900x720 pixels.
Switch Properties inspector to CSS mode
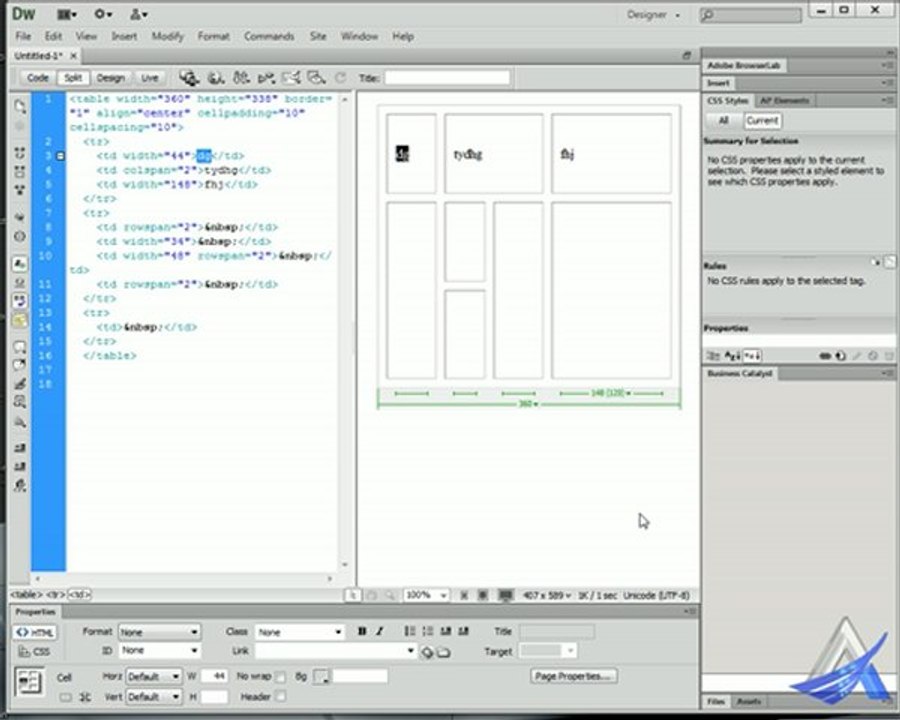(34, 652)
